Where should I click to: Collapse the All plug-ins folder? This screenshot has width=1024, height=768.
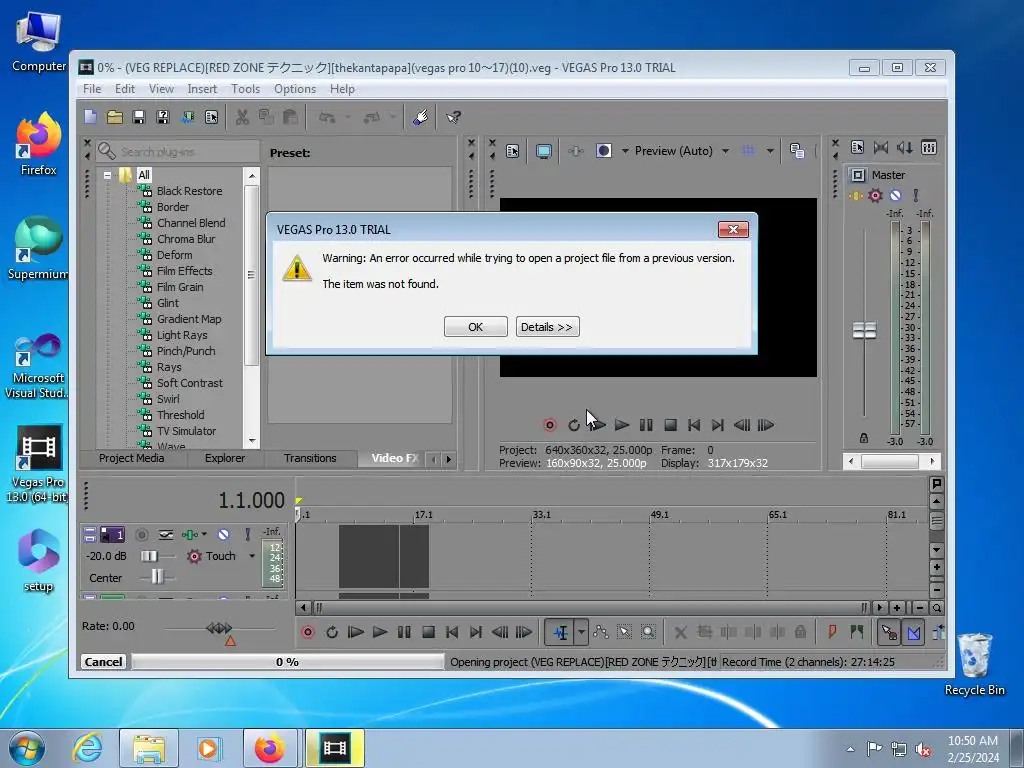click(x=108, y=175)
